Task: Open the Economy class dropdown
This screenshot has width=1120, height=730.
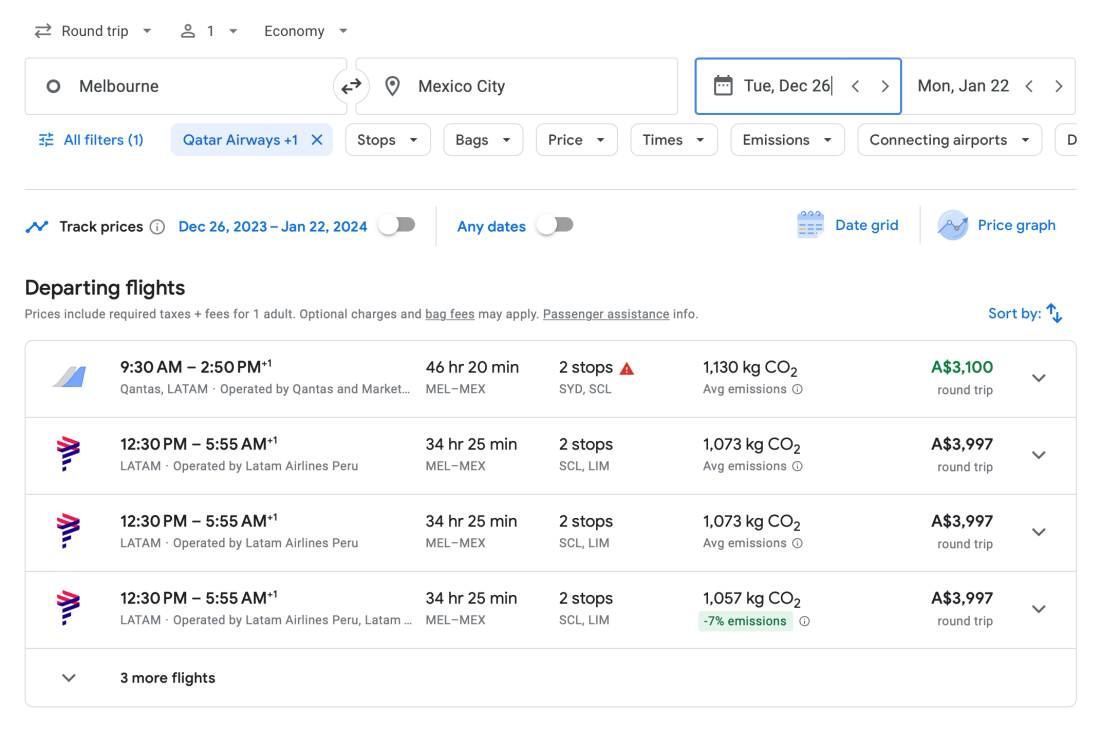Action: pyautogui.click(x=306, y=31)
